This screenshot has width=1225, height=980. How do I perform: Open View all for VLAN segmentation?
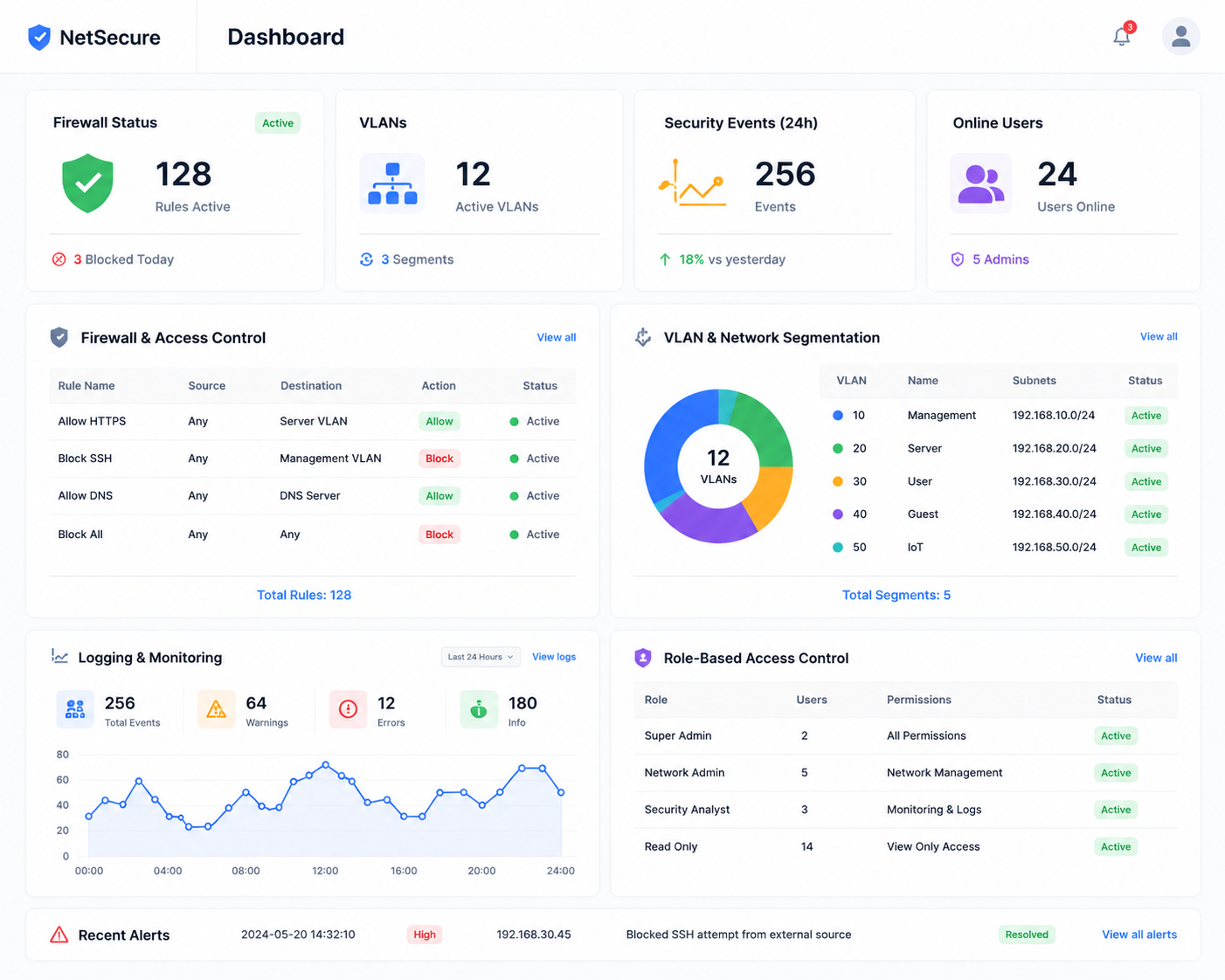point(1159,336)
